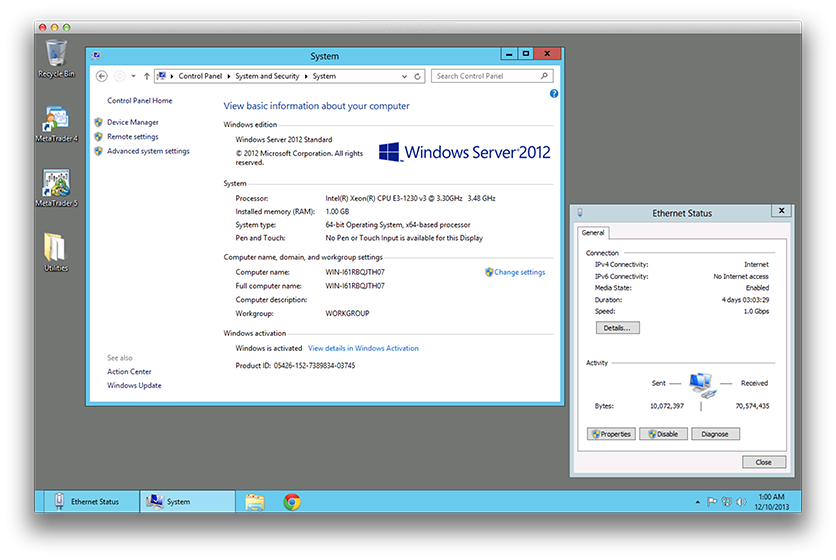Click the Action Center flag tray icon
836x560 pixels.
coord(712,501)
